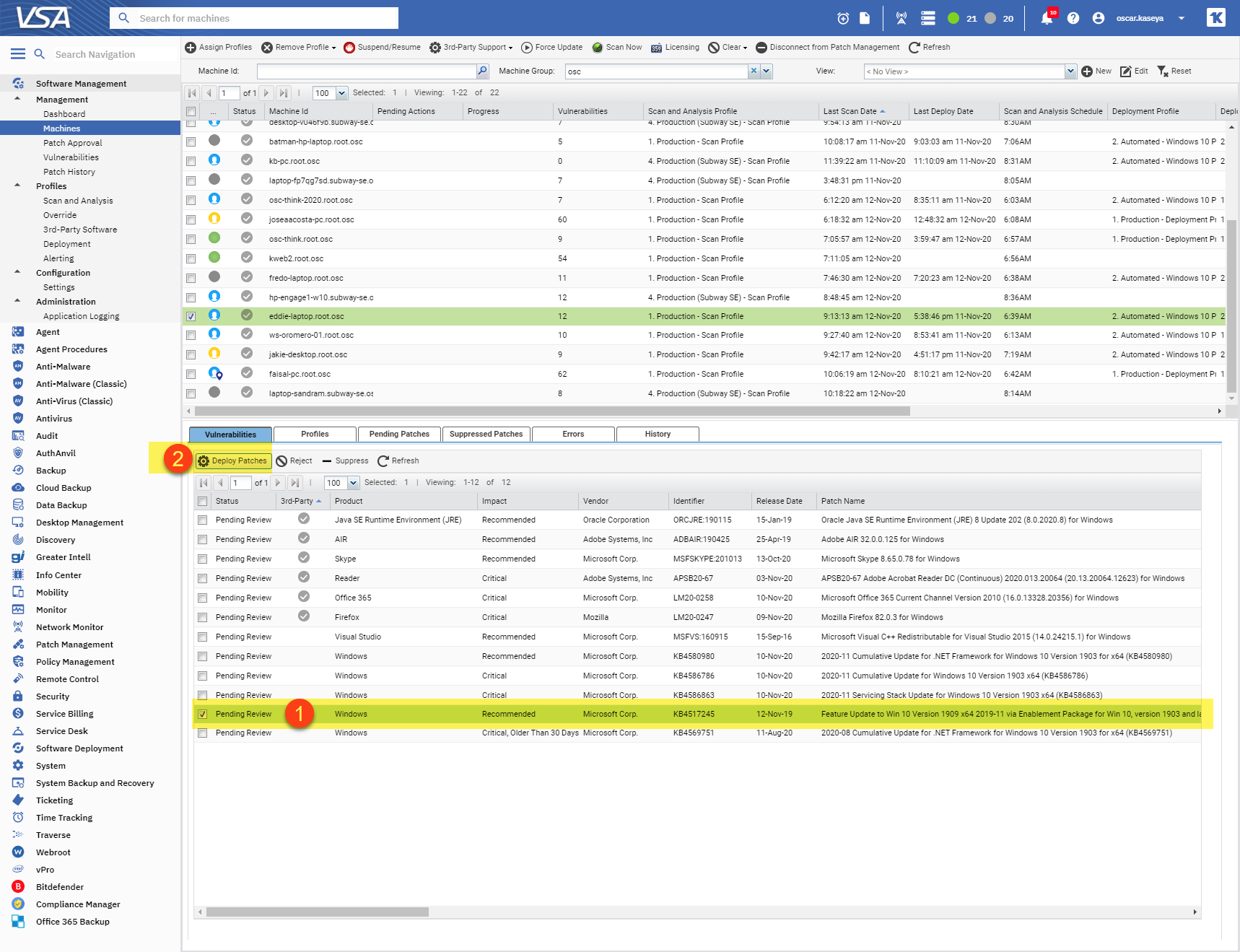Check the batman-hp-laptop.root.osc row checkbox
Image resolution: width=1240 pixels, height=952 pixels.
tap(191, 141)
